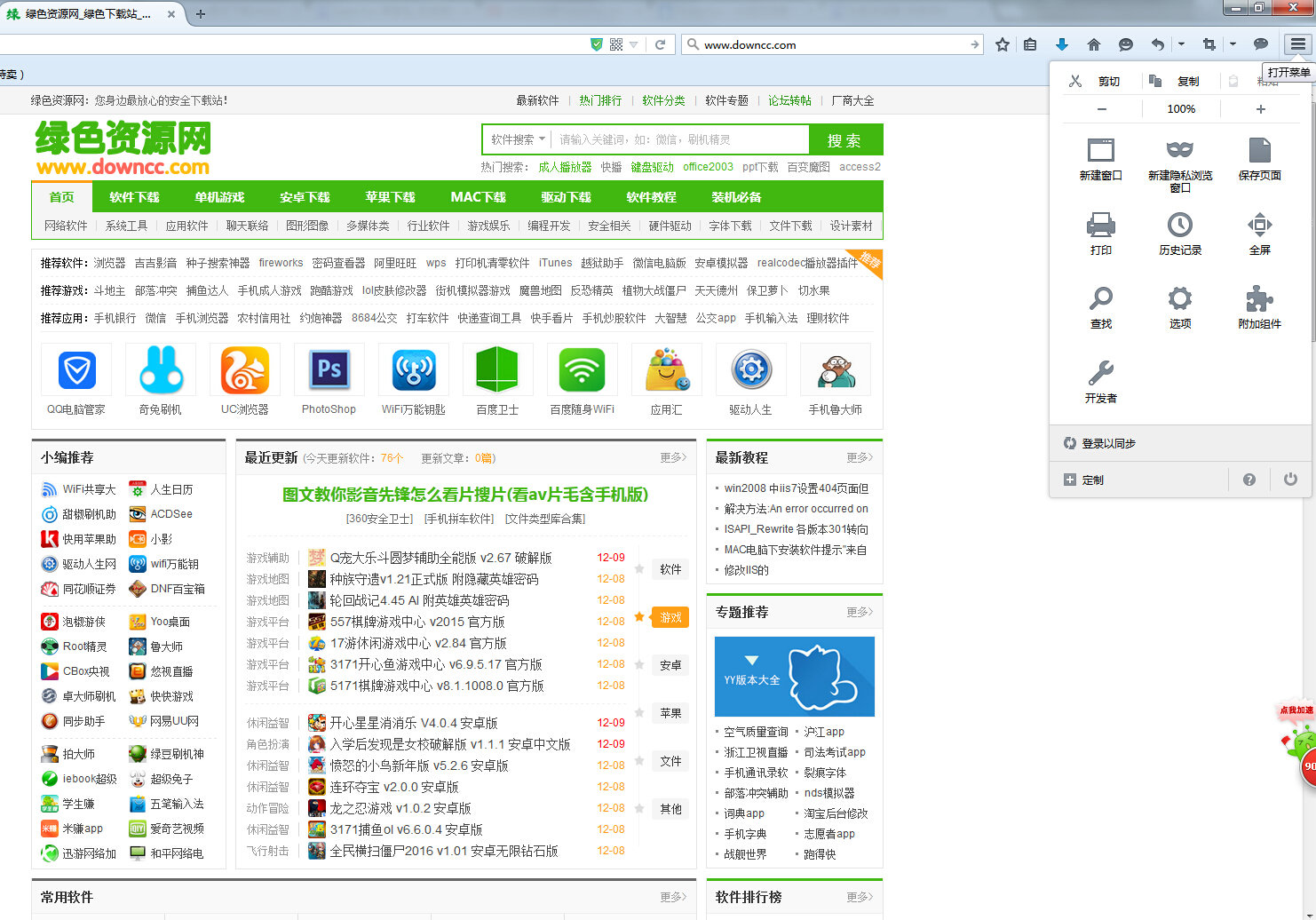Click the 打印 print icon in the menu

1101,234
